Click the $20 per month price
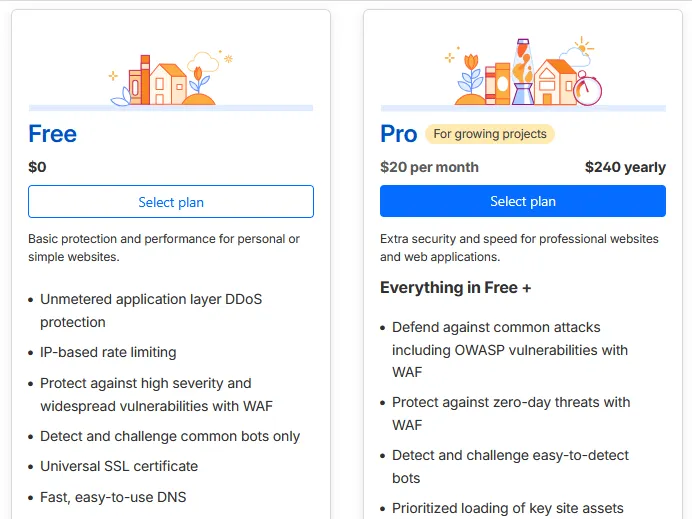Image resolution: width=692 pixels, height=519 pixels. 429,167
